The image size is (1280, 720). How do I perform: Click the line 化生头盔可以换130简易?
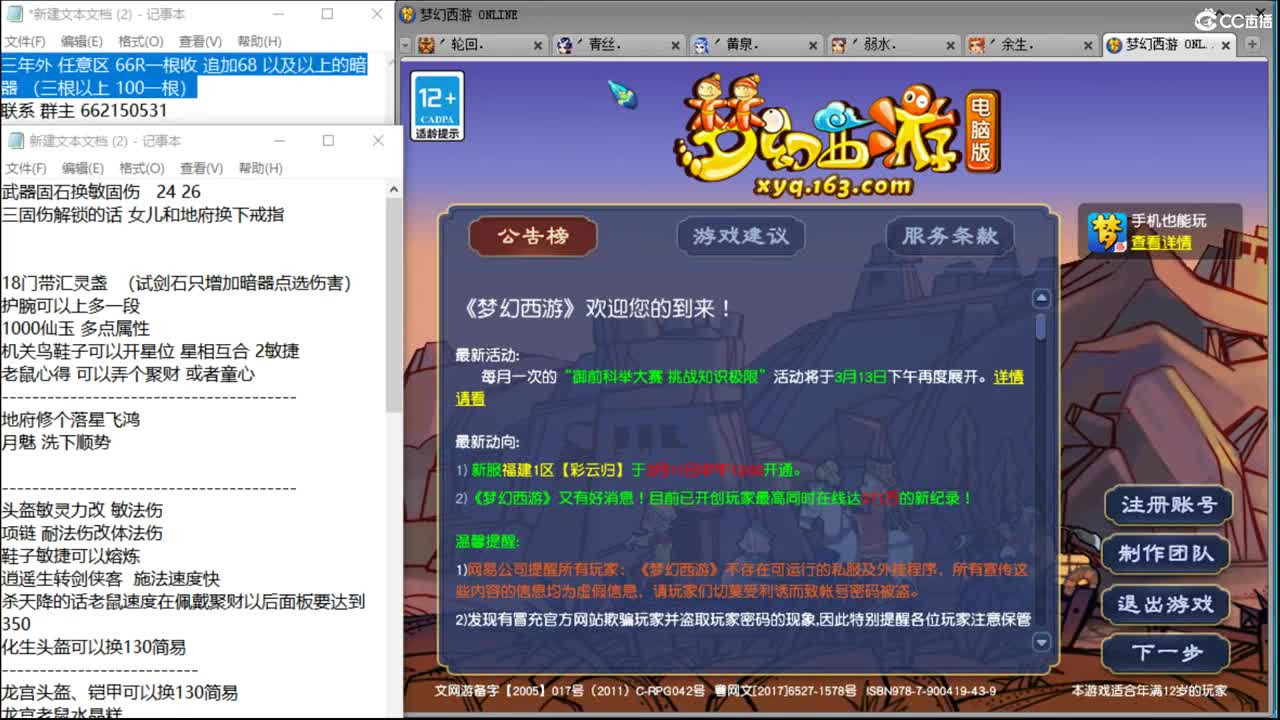click(x=94, y=647)
